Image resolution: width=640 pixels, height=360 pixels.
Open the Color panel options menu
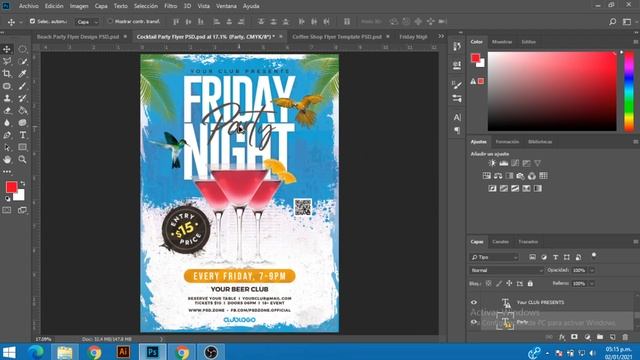pyautogui.click(x=636, y=42)
